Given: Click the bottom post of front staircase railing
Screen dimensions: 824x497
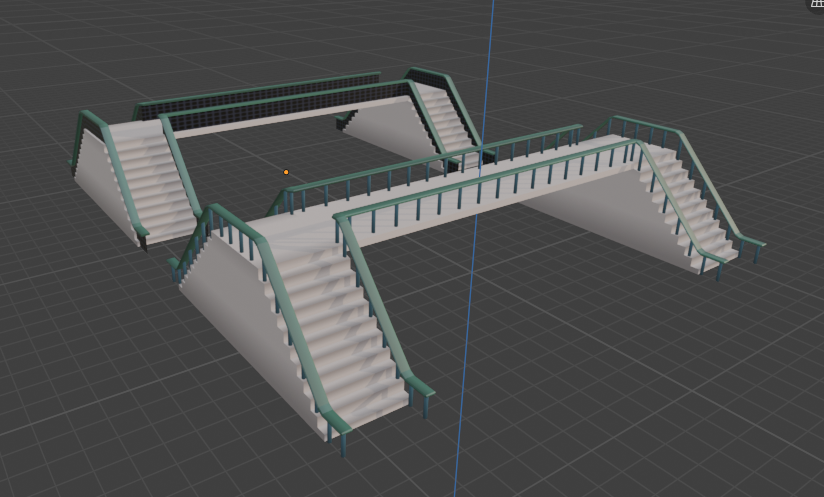Looking at the screenshot, I should (x=343, y=445).
